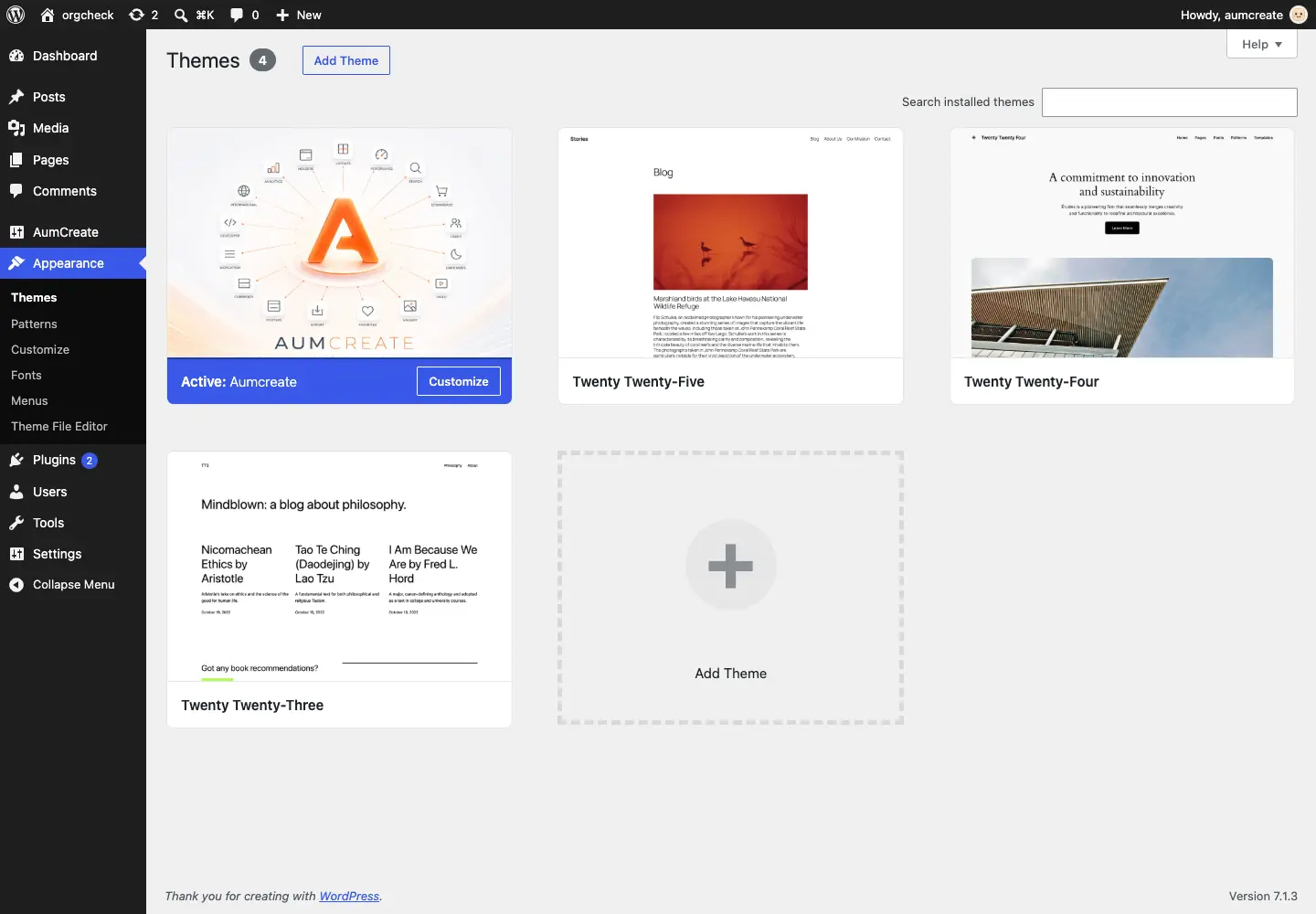
Task: Click the Tools wrench icon
Action: [x=16, y=523]
